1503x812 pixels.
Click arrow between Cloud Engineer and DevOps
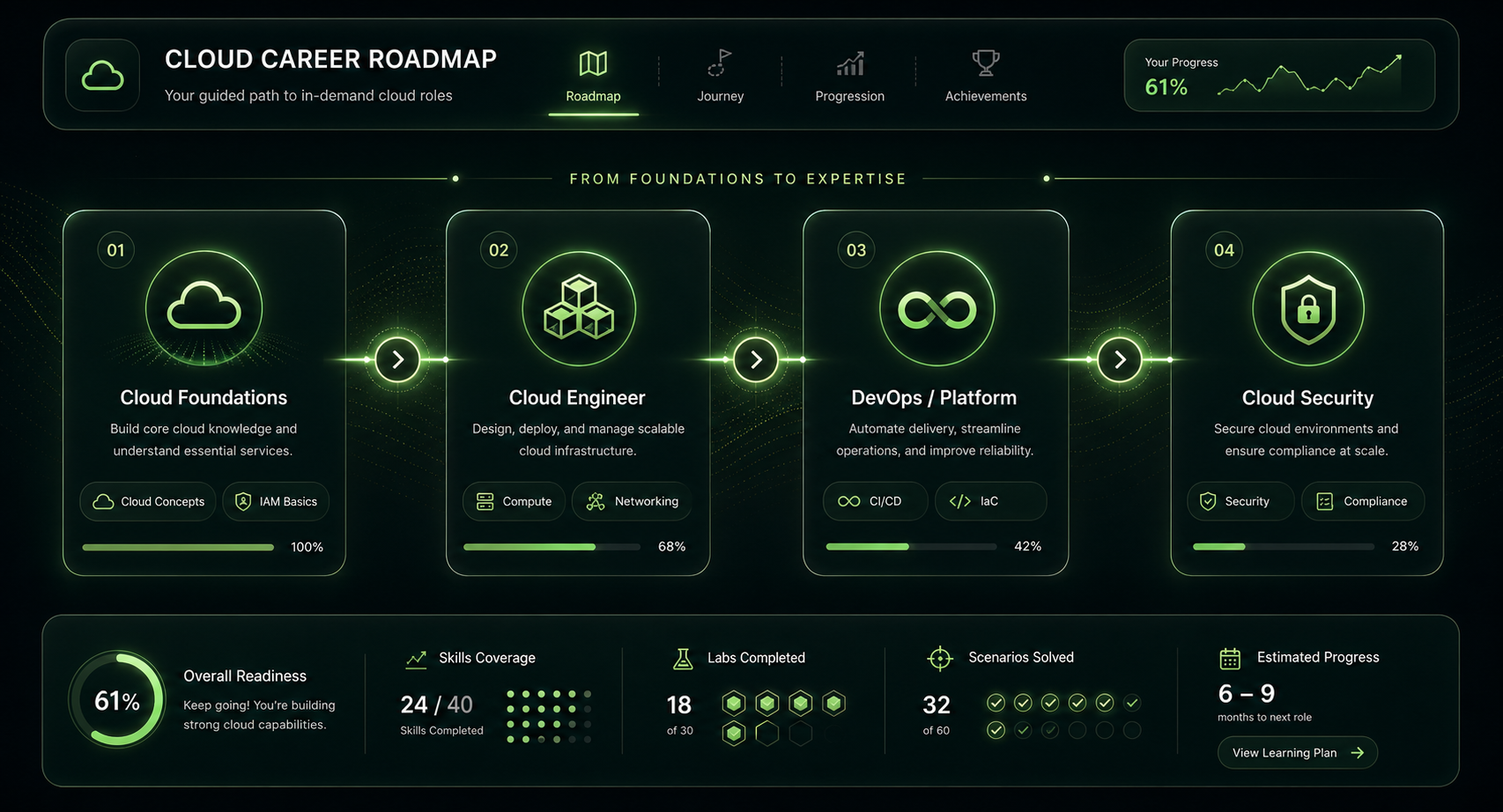pyautogui.click(x=756, y=359)
